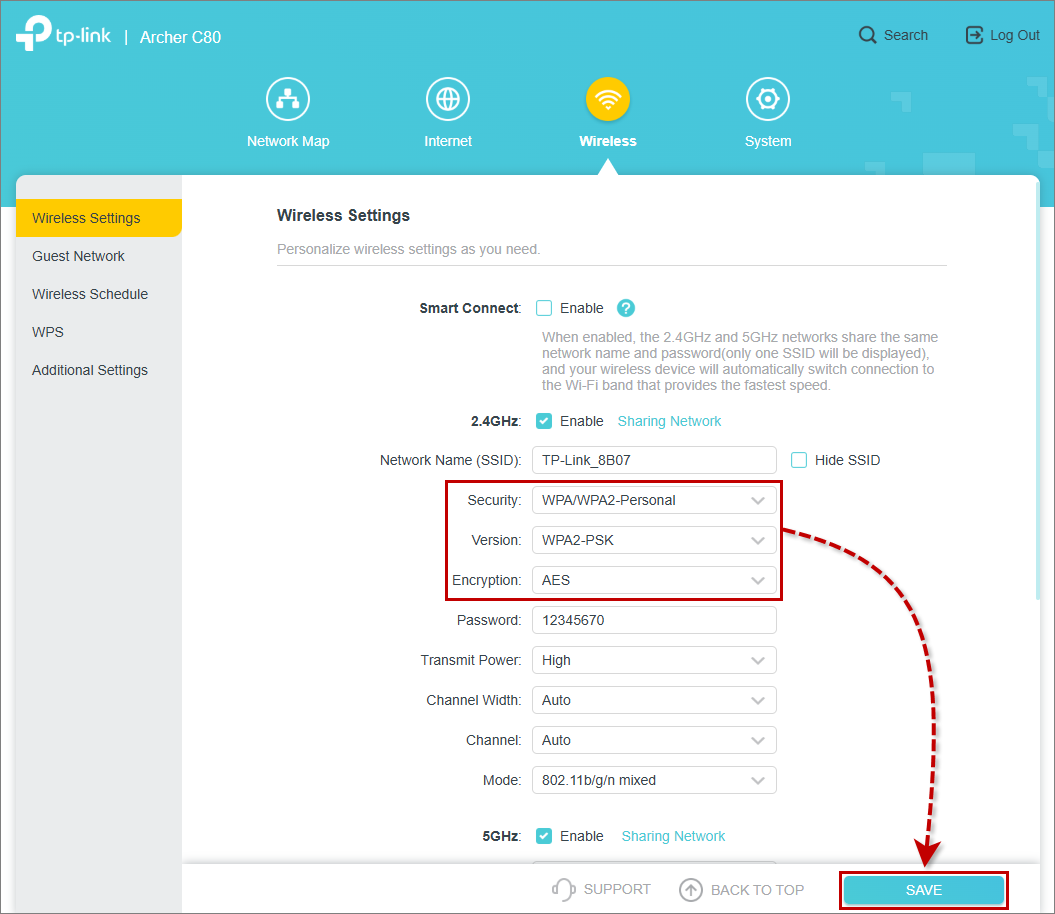1055x914 pixels.
Task: Expand the Mode 802.11b/g/n mixed dropdown
Action: [654, 780]
